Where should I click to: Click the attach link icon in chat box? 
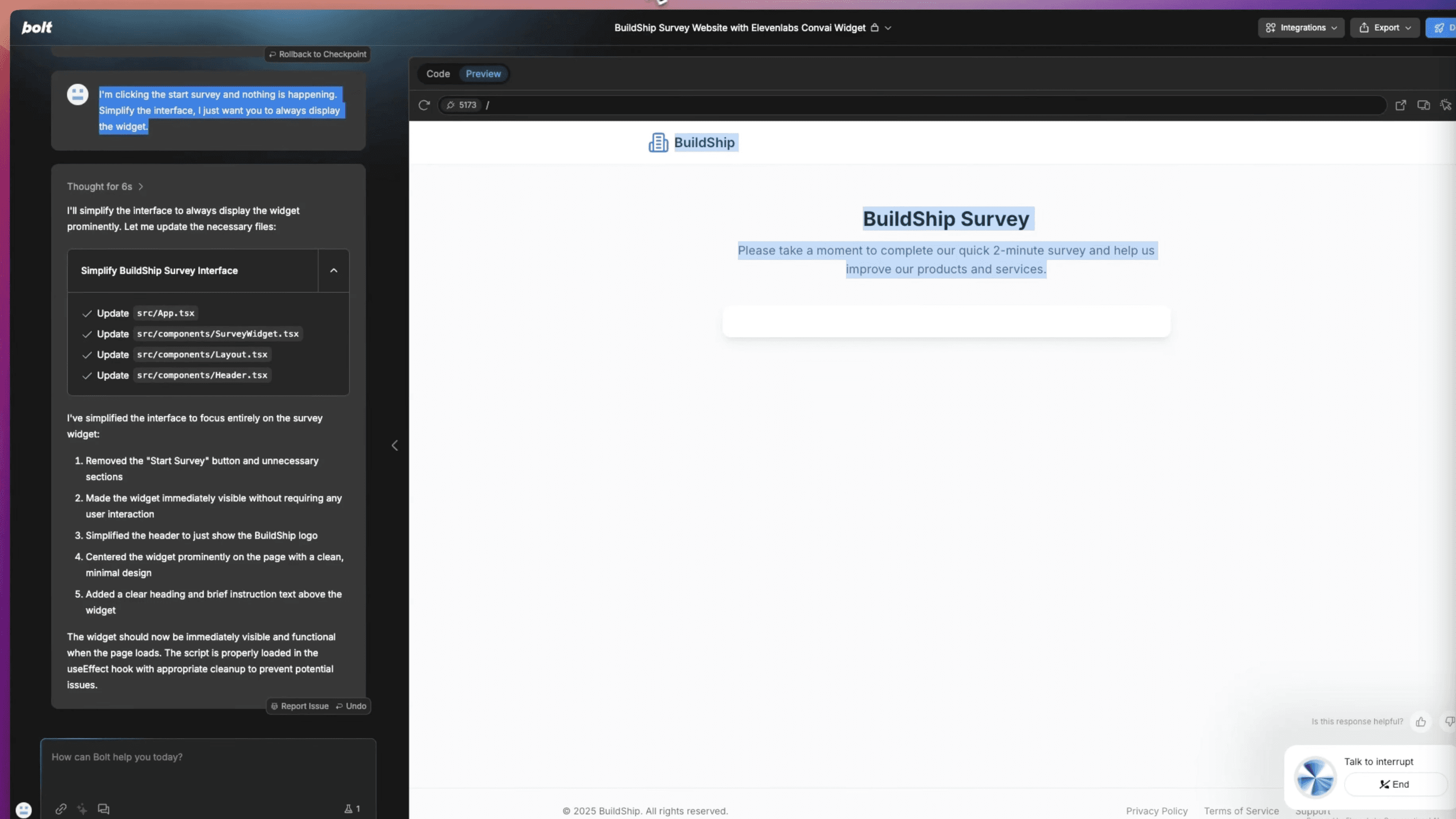coord(61,809)
